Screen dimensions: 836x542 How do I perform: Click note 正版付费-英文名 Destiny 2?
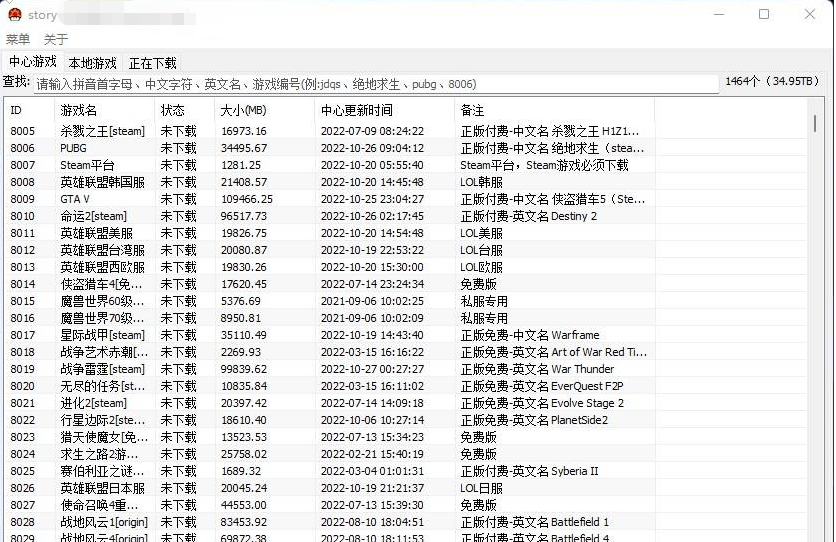528,216
